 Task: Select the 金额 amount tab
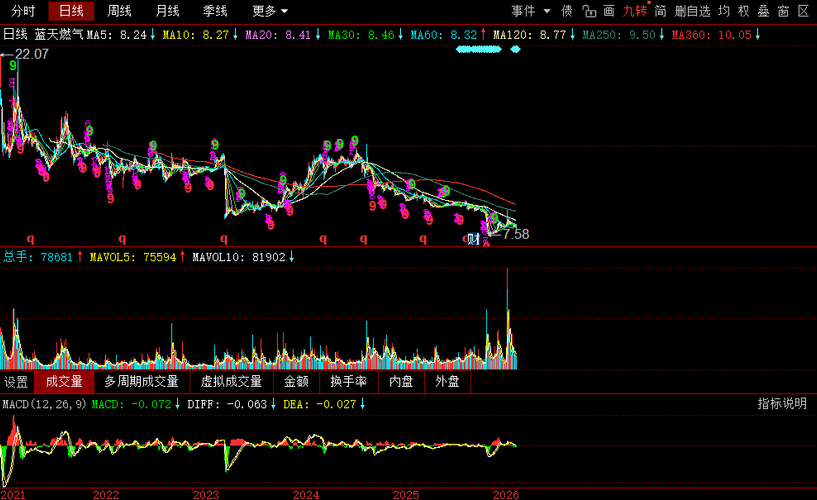tap(296, 382)
